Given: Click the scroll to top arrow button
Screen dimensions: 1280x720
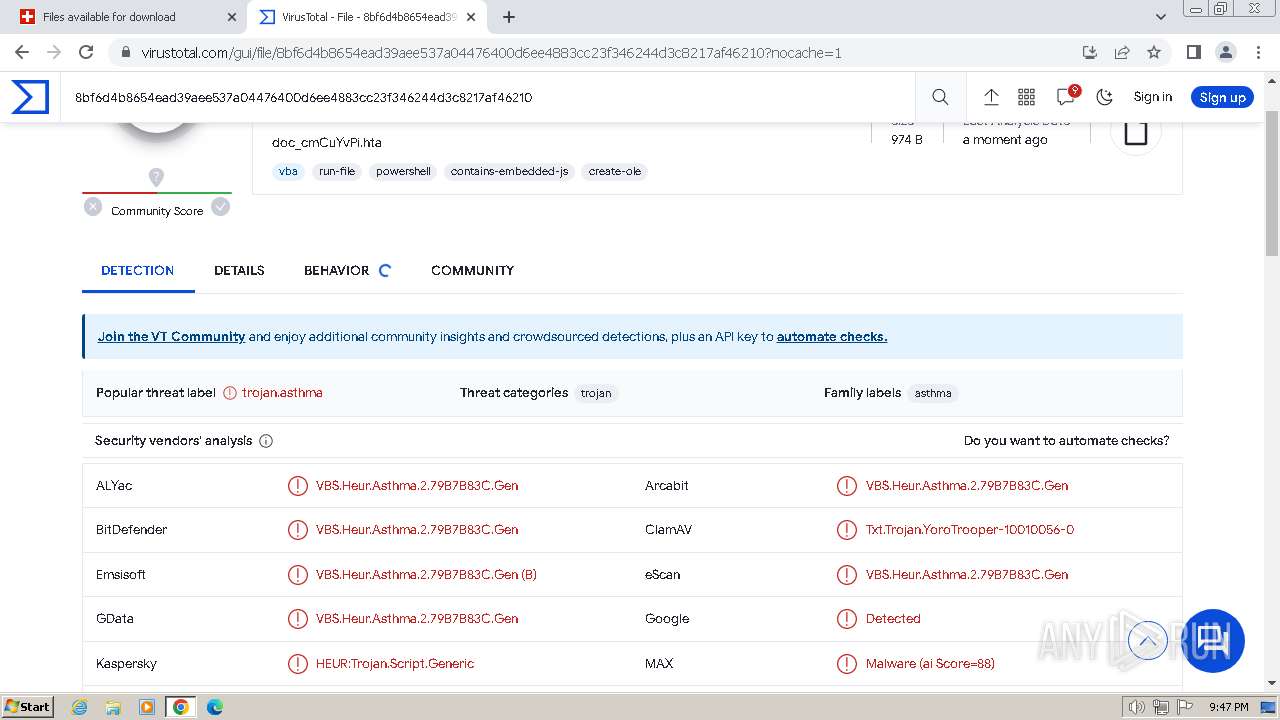Looking at the screenshot, I should point(1148,641).
